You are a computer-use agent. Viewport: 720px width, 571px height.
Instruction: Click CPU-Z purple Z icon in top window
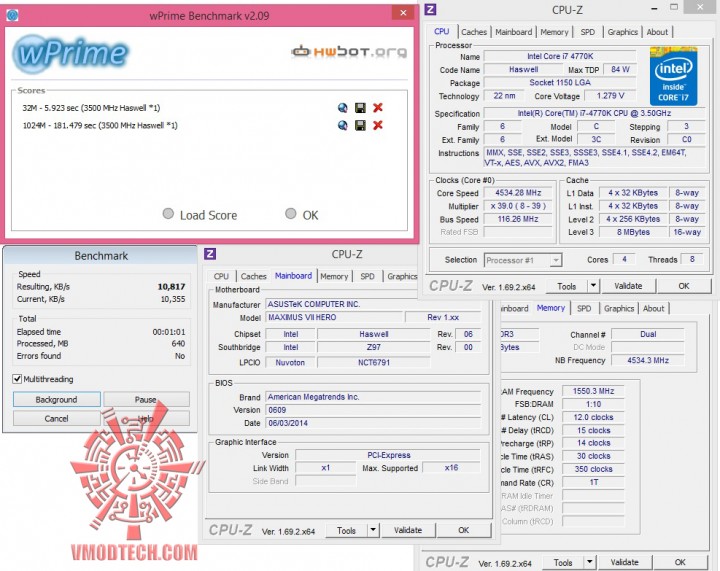[430, 9]
